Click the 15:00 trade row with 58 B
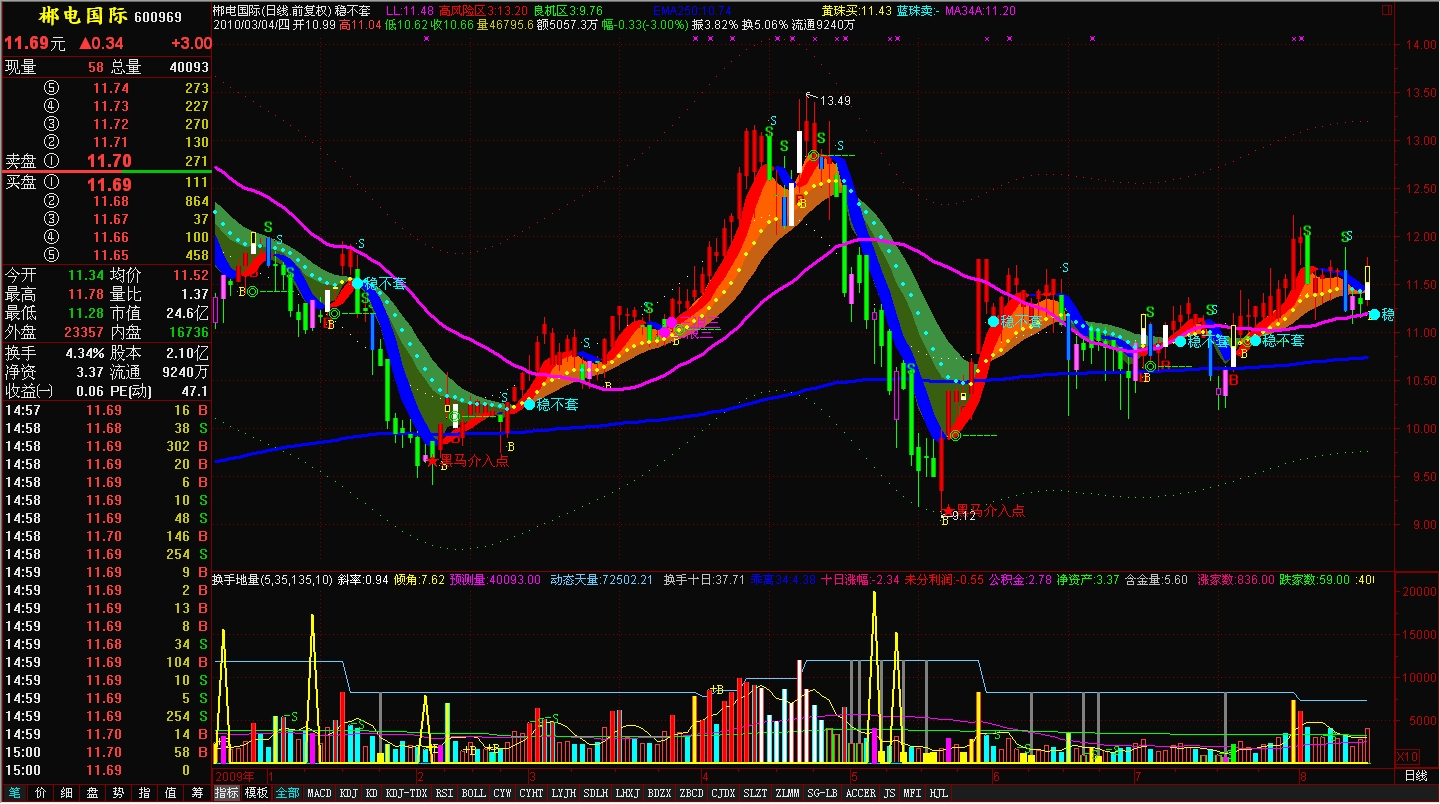 [106, 752]
